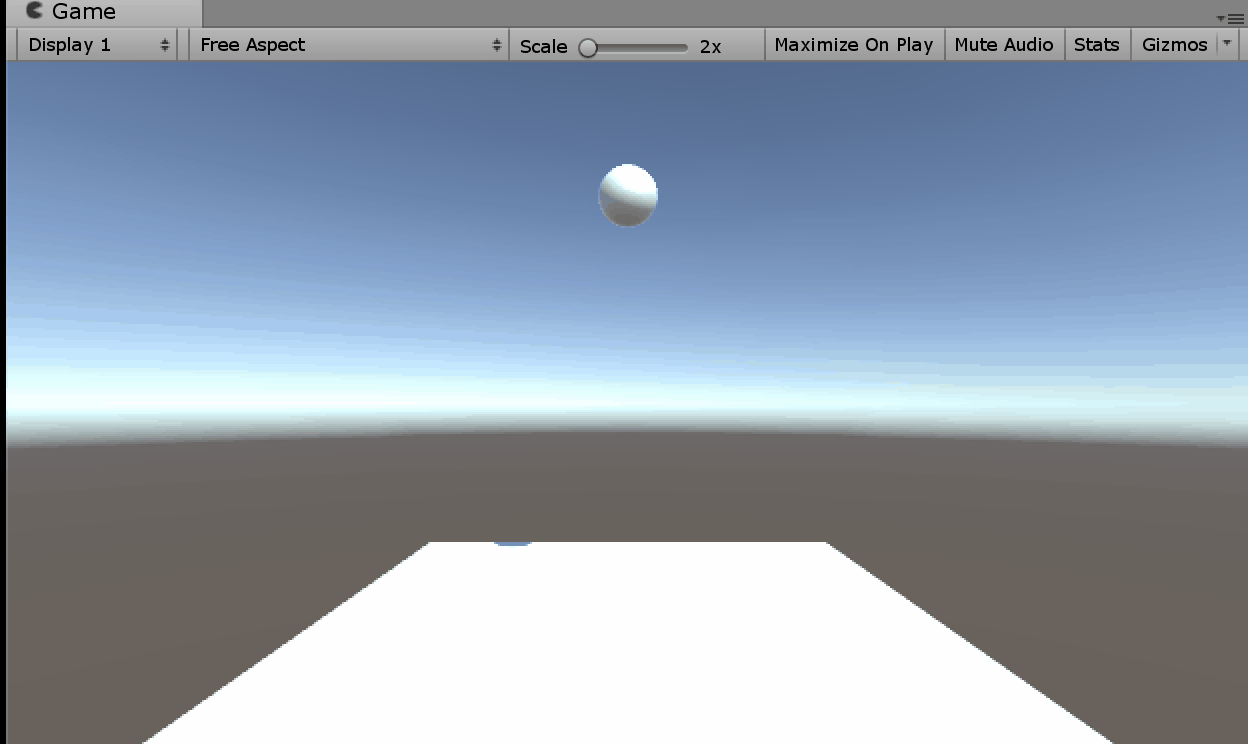Click the up-down arrows on Display 1
This screenshot has height=744, width=1248.
pos(165,45)
